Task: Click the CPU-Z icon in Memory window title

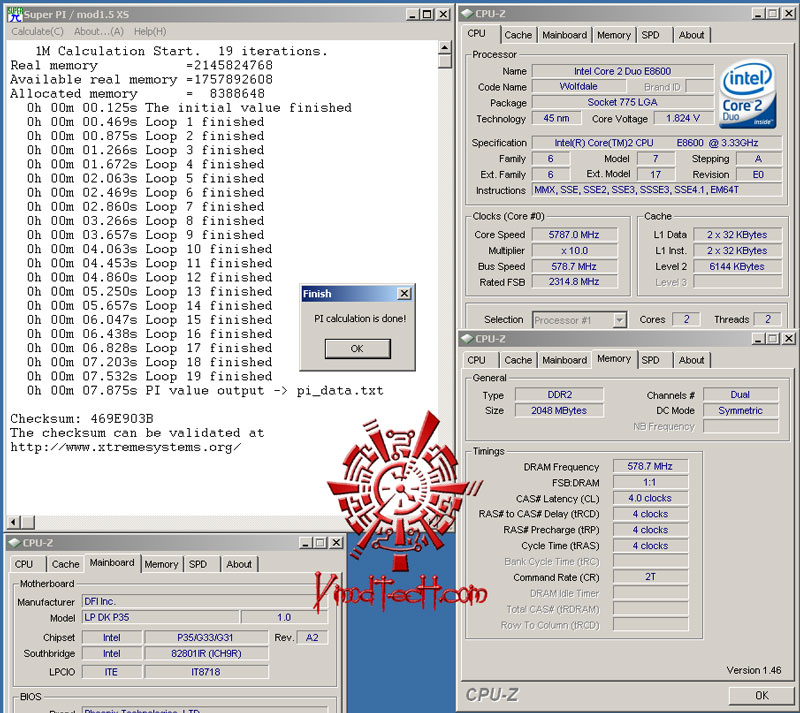Action: [x=466, y=339]
